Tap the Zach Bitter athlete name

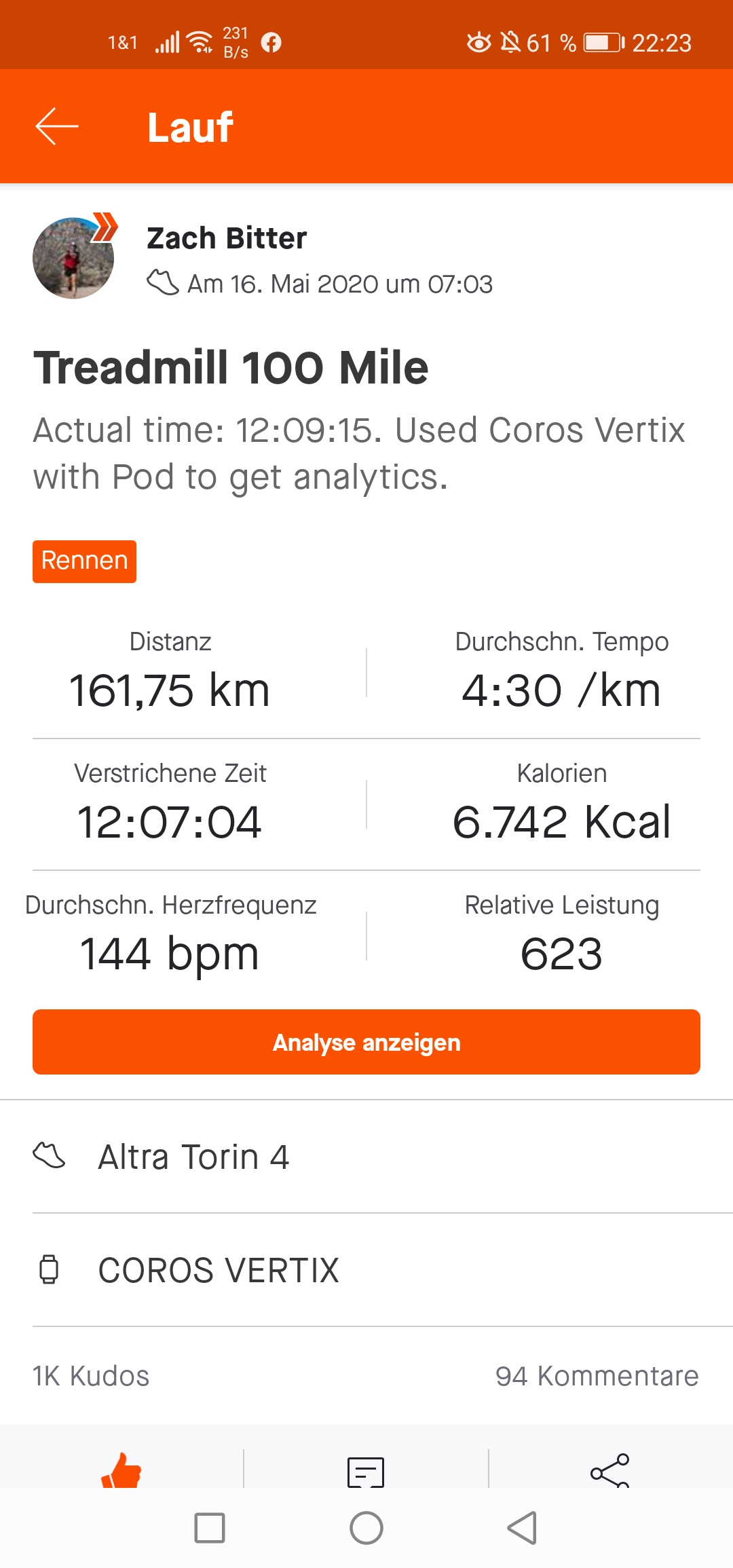(x=227, y=238)
